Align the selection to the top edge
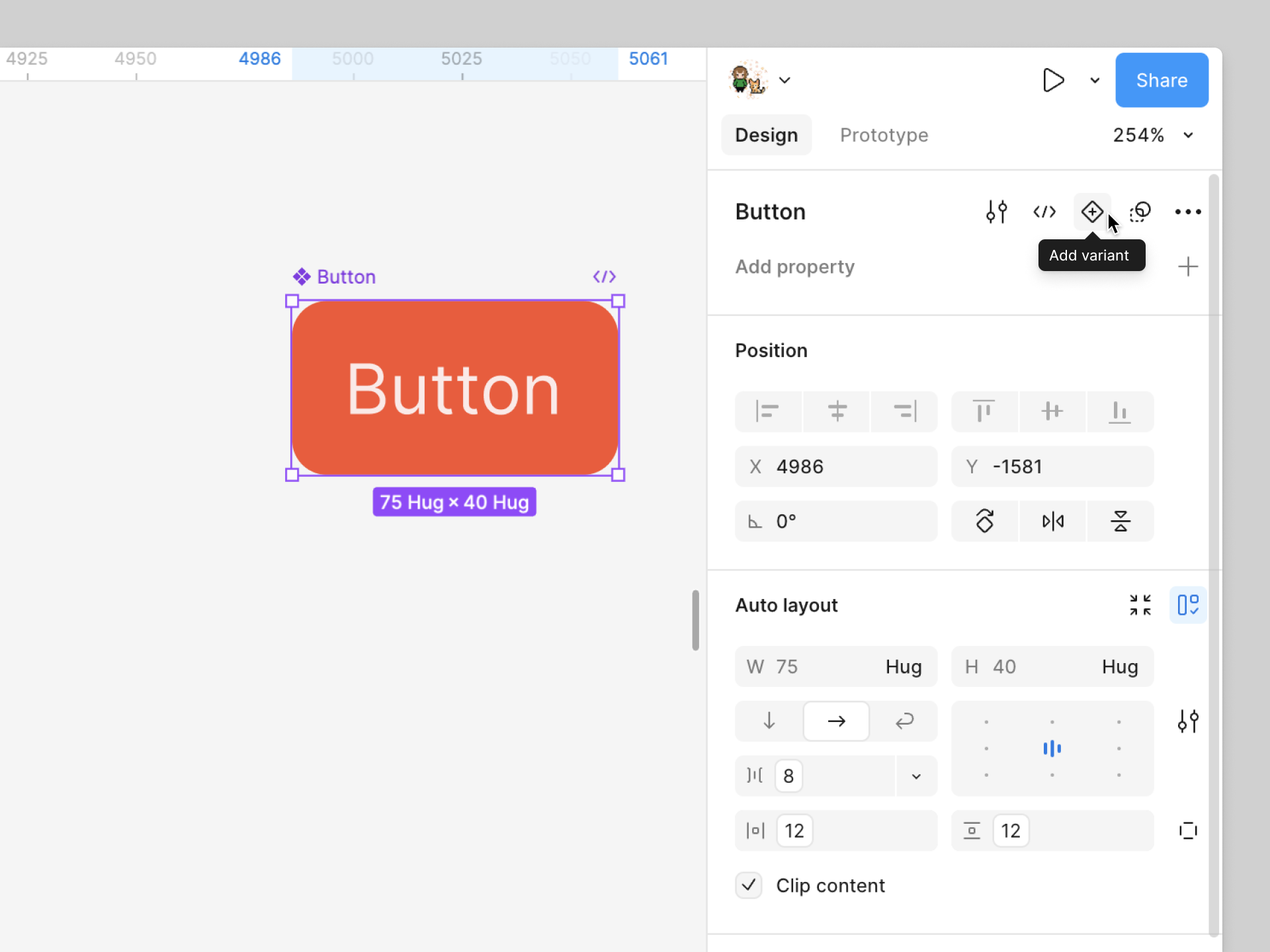The width and height of the screenshot is (1270, 952). tap(984, 411)
